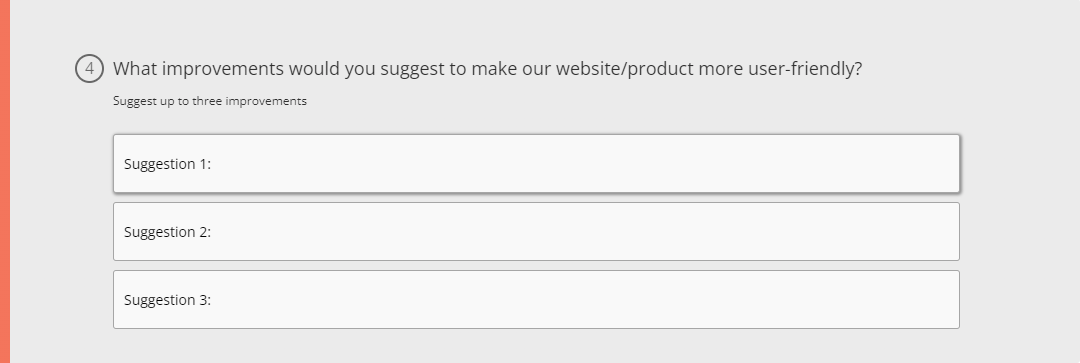
Task: Select the "Suggest up to three improvements" hint
Action: click(x=209, y=101)
